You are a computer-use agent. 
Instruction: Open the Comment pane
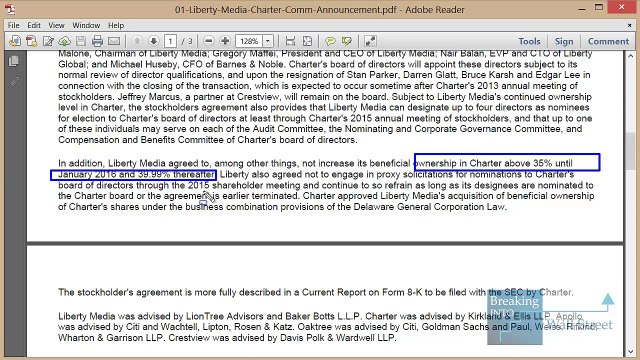[x=608, y=41]
